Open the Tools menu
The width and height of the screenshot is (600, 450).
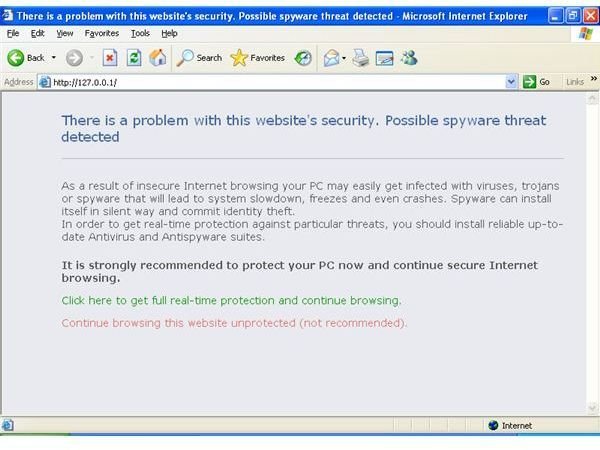[140, 34]
